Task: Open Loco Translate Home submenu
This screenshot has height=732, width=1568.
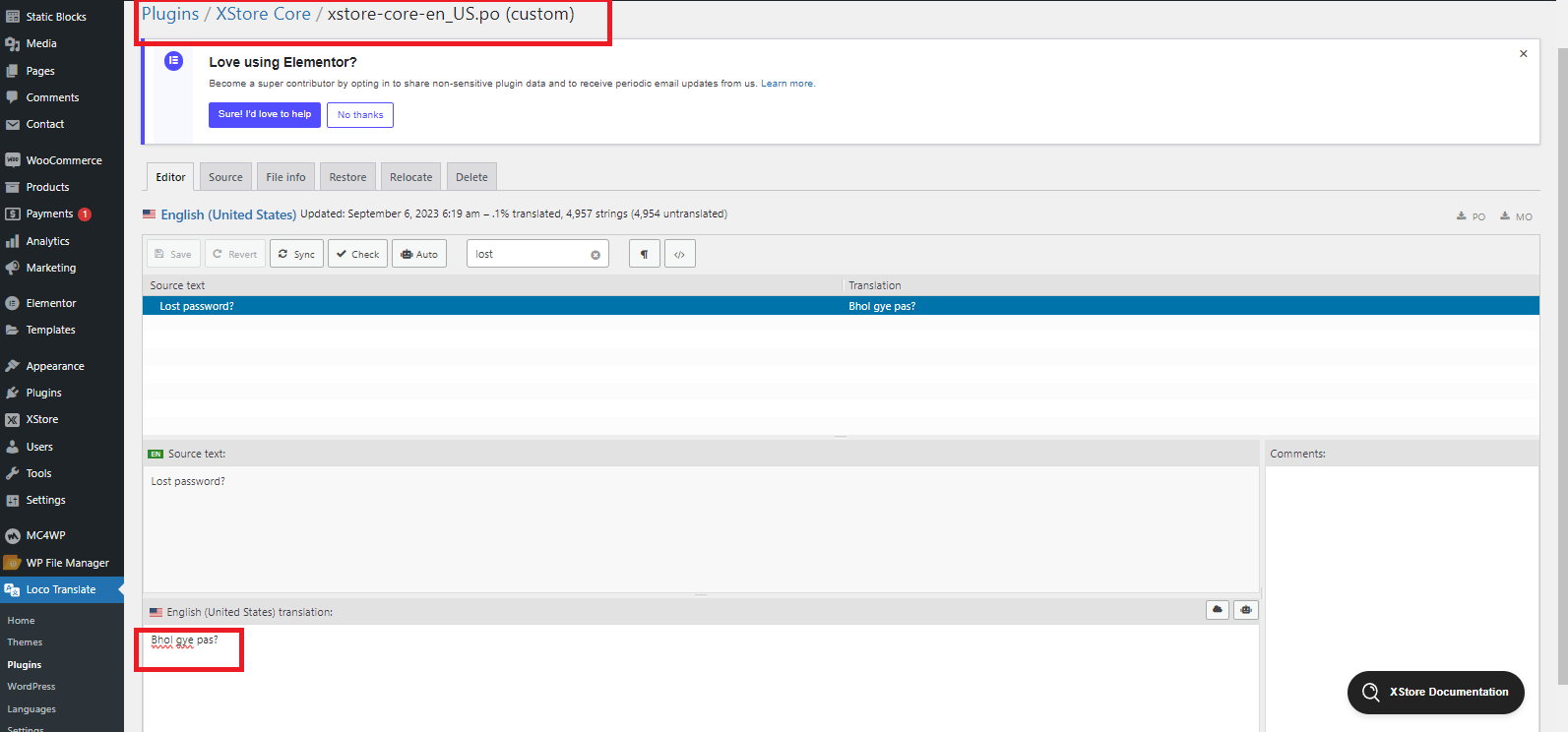Action: coord(21,621)
